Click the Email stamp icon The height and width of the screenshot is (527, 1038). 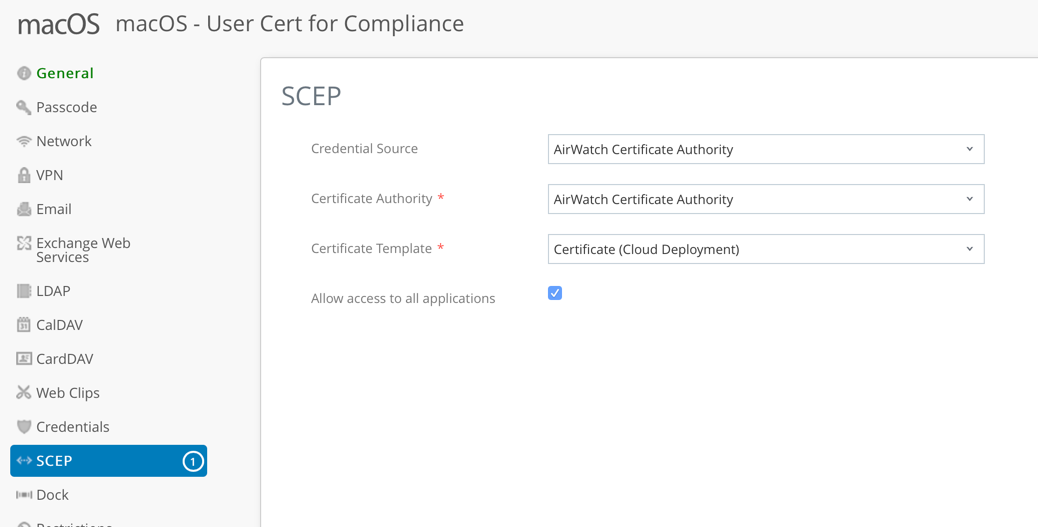point(24,209)
